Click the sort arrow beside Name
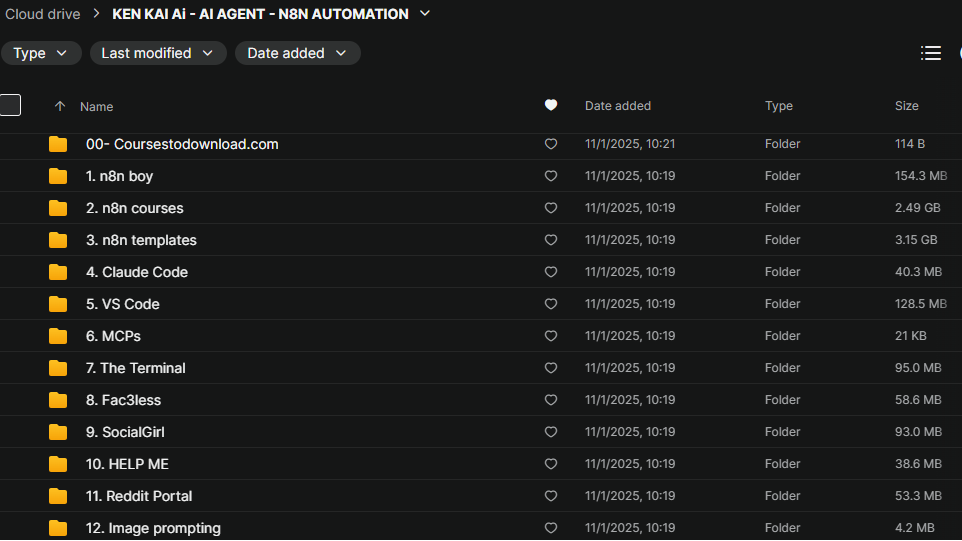 (x=60, y=106)
